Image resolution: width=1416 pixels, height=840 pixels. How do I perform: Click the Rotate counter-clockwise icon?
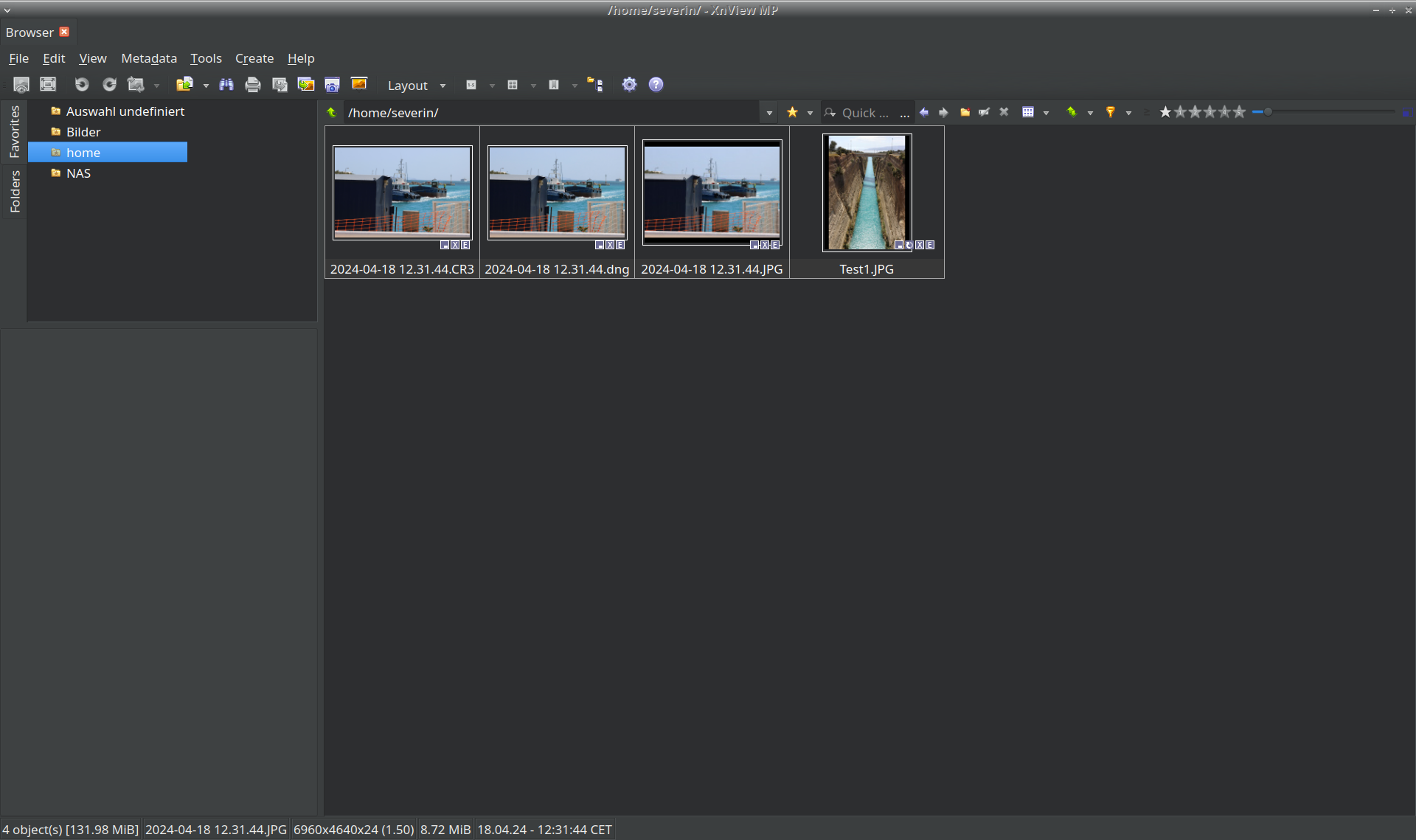click(82, 85)
